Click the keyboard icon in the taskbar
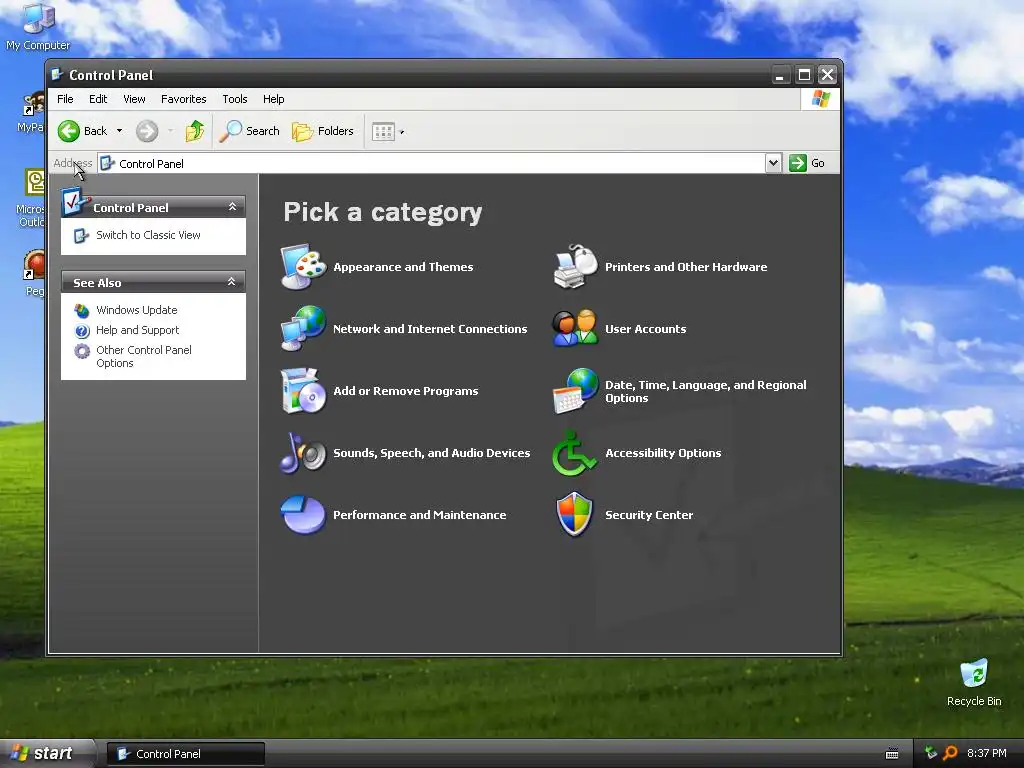Image resolution: width=1024 pixels, height=768 pixels. click(x=892, y=754)
